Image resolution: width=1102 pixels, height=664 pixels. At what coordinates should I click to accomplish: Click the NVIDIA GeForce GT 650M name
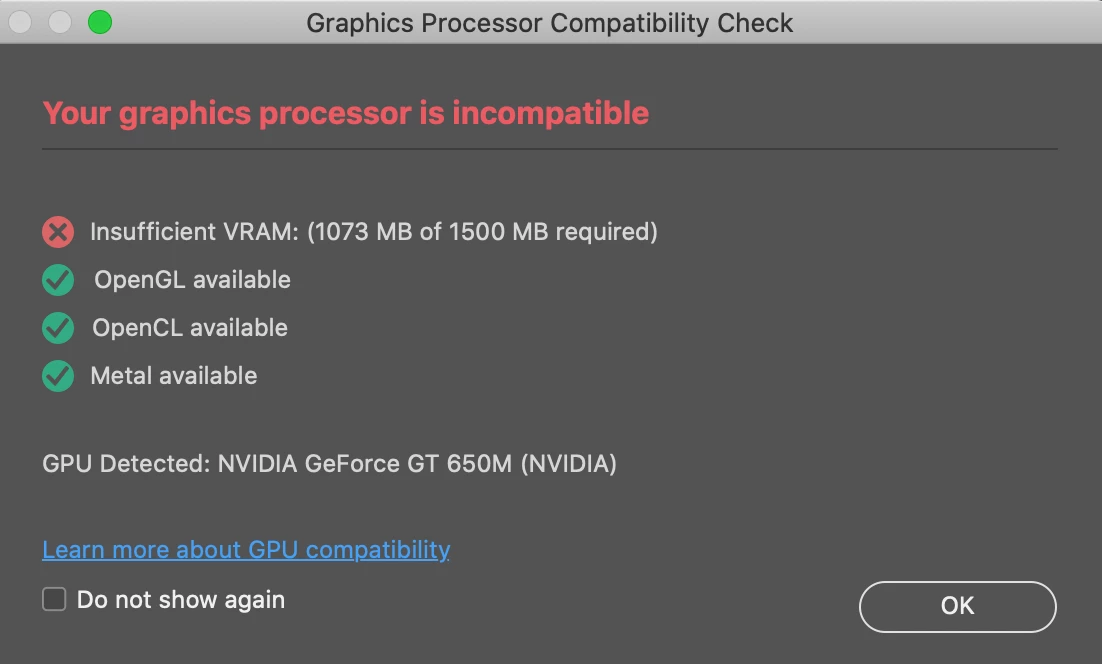(x=366, y=464)
